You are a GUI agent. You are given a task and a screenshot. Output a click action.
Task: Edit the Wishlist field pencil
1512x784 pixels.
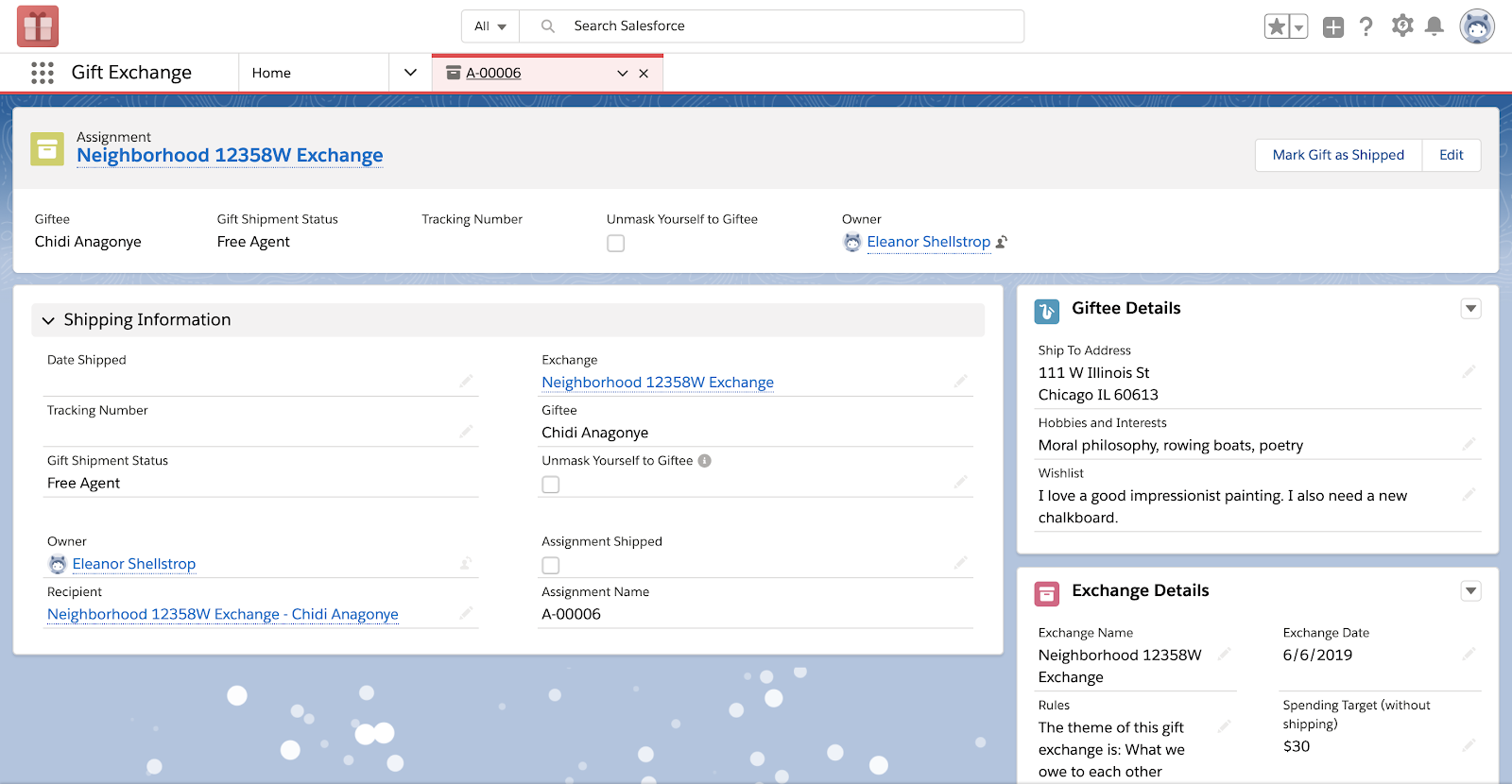[1469, 494]
